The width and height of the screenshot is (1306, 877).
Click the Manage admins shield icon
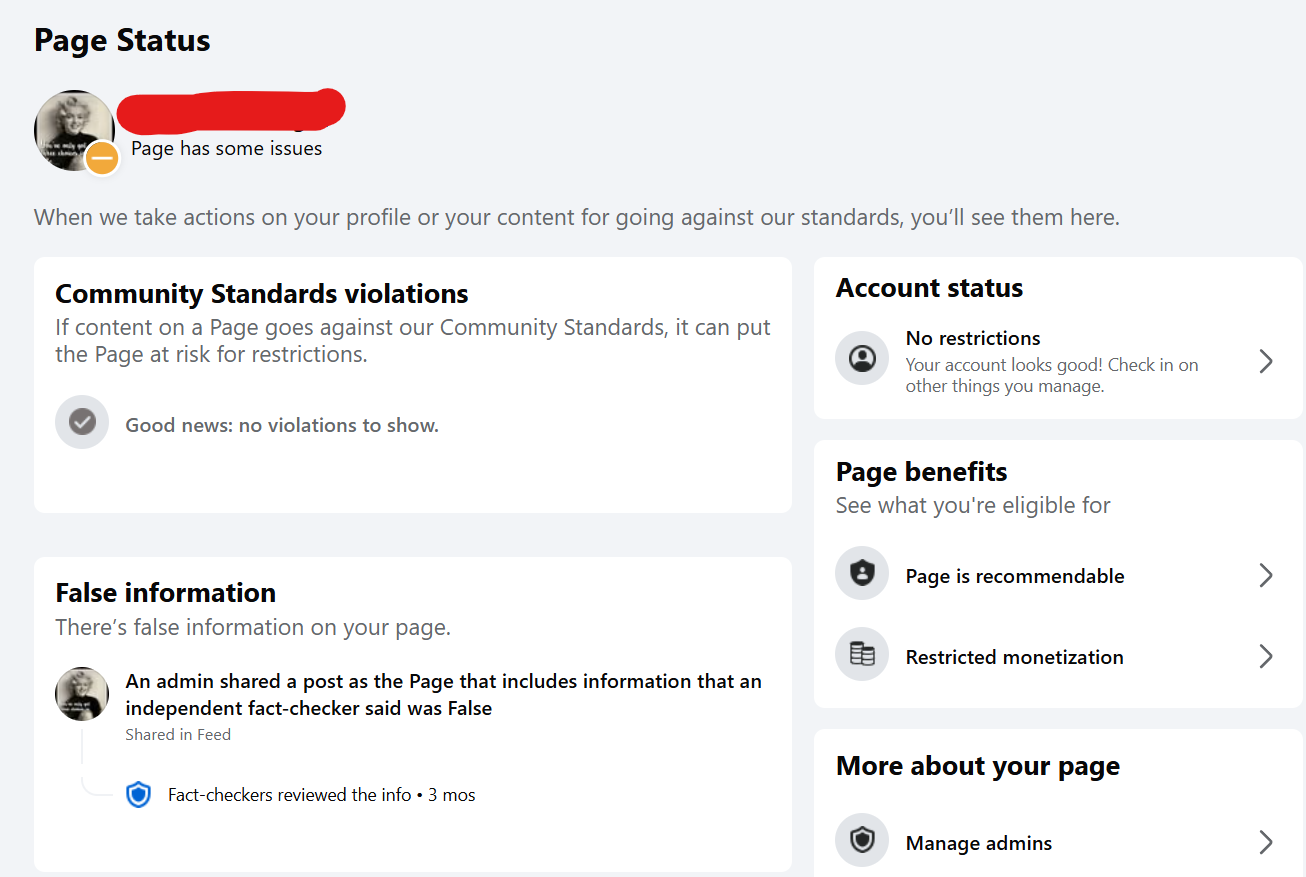pos(862,840)
